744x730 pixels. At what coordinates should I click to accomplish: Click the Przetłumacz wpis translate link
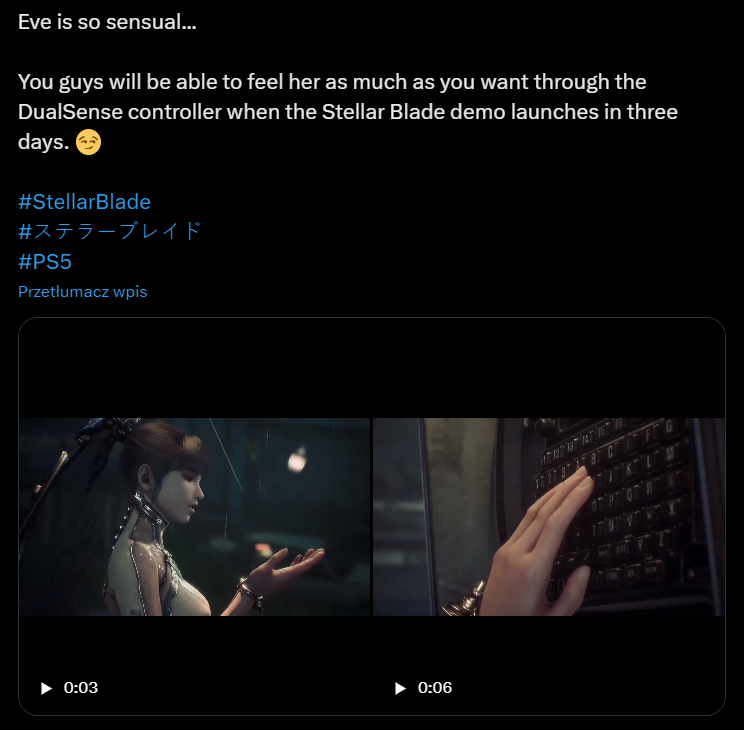click(x=83, y=291)
